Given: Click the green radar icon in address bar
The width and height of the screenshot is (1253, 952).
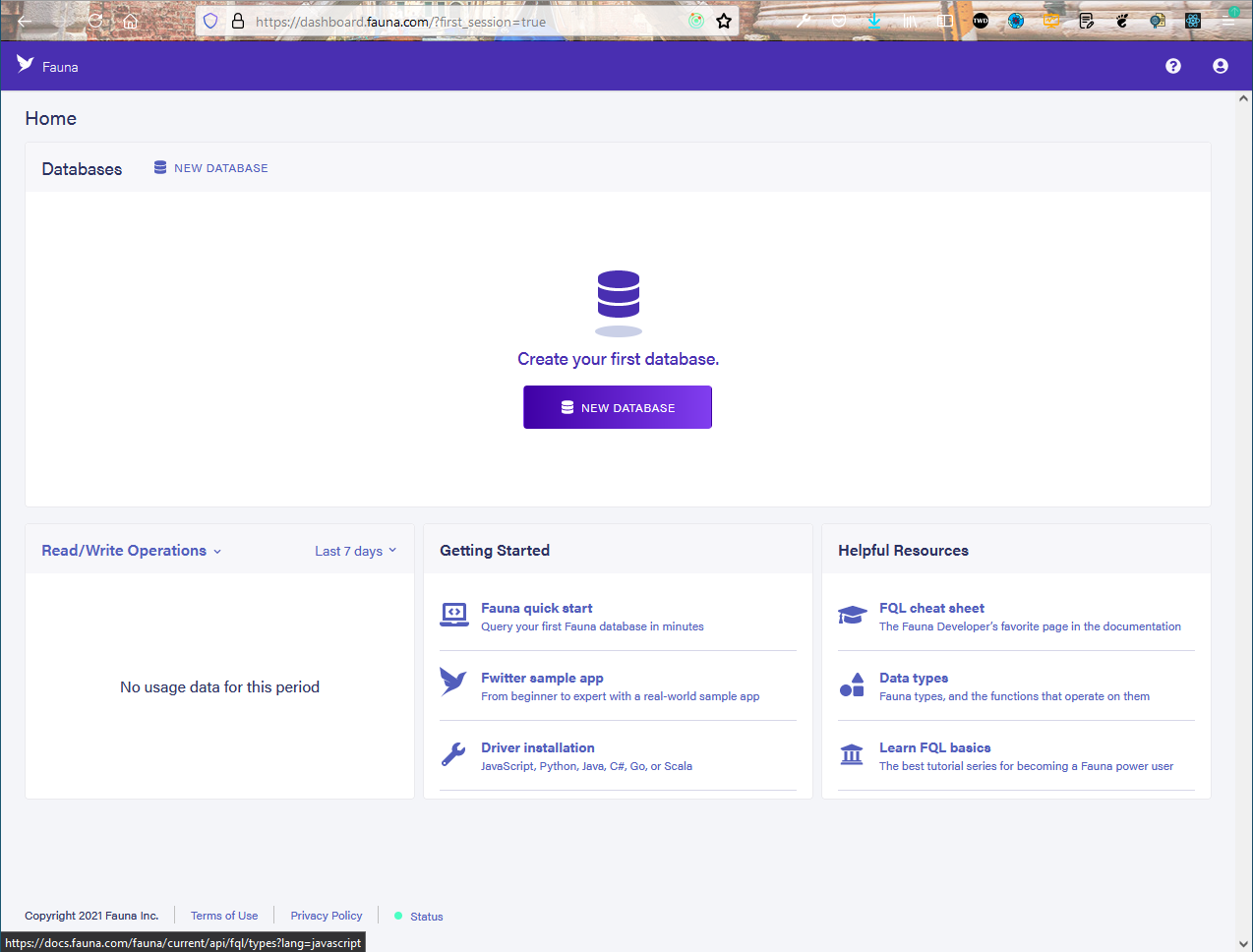Looking at the screenshot, I should (x=696, y=21).
